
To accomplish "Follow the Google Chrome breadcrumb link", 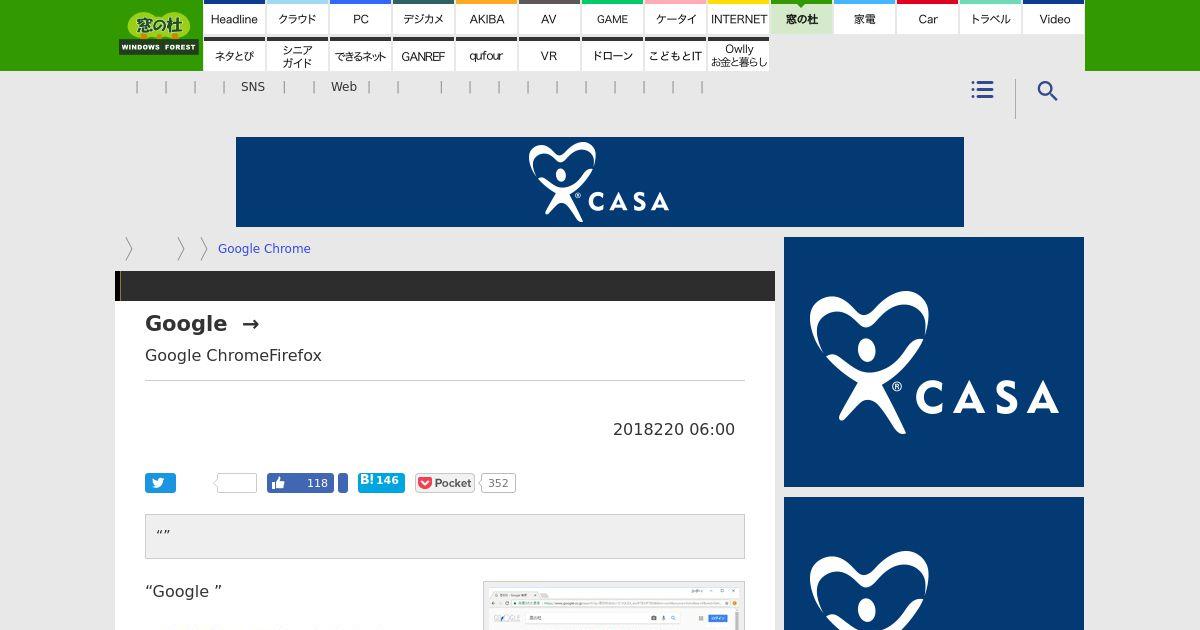I will pos(264,249).
